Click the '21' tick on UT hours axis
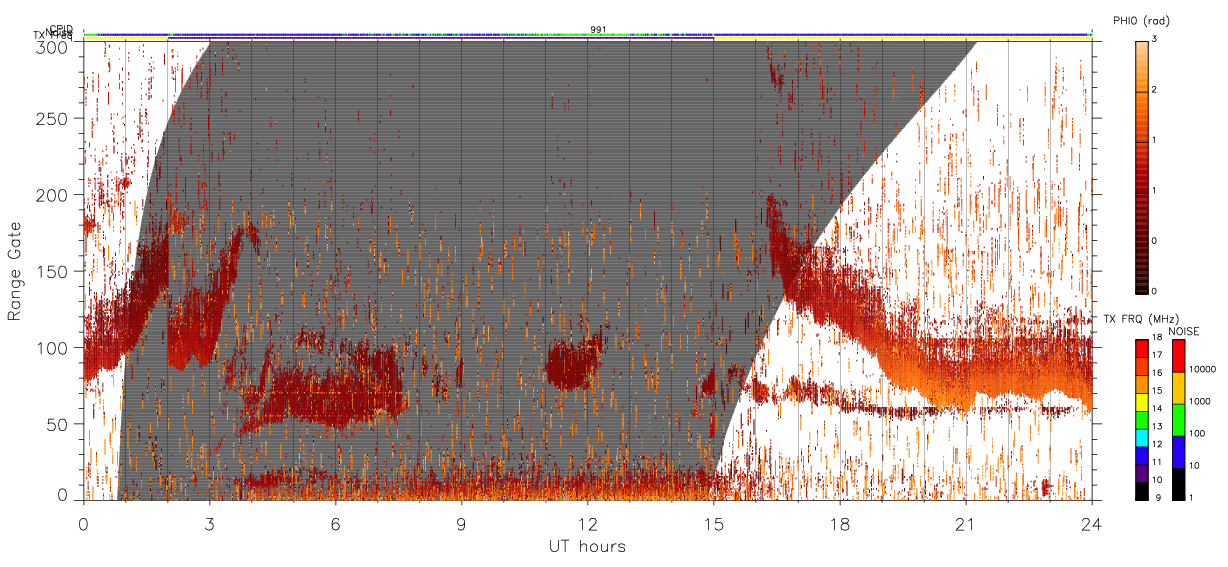 click(965, 523)
